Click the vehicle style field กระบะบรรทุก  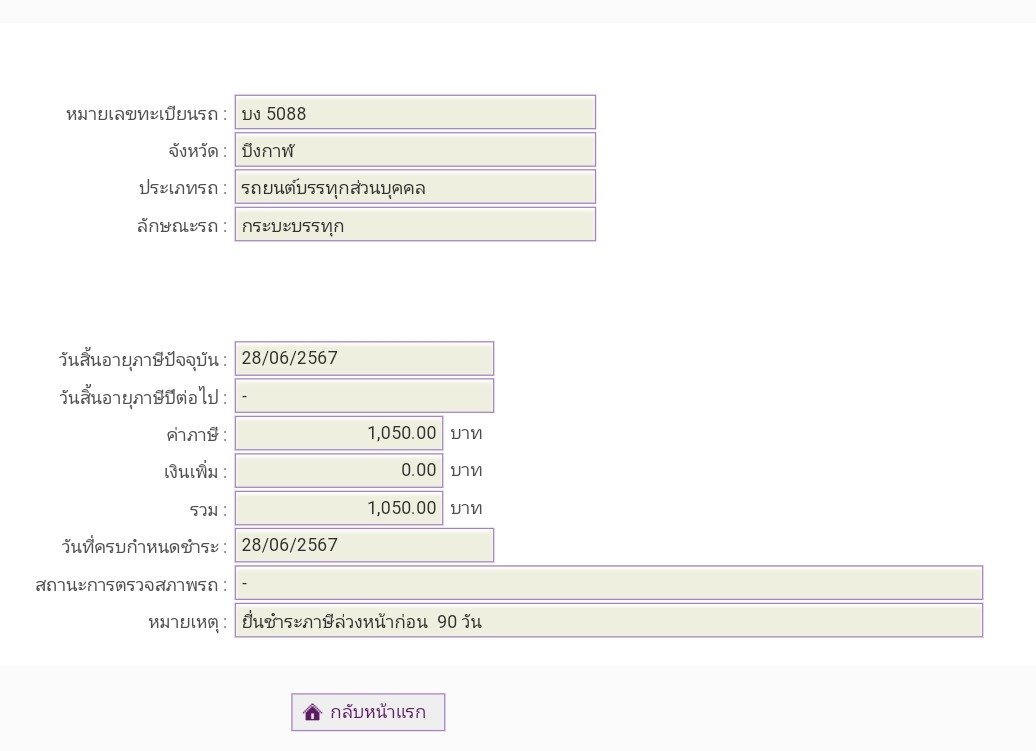(415, 225)
